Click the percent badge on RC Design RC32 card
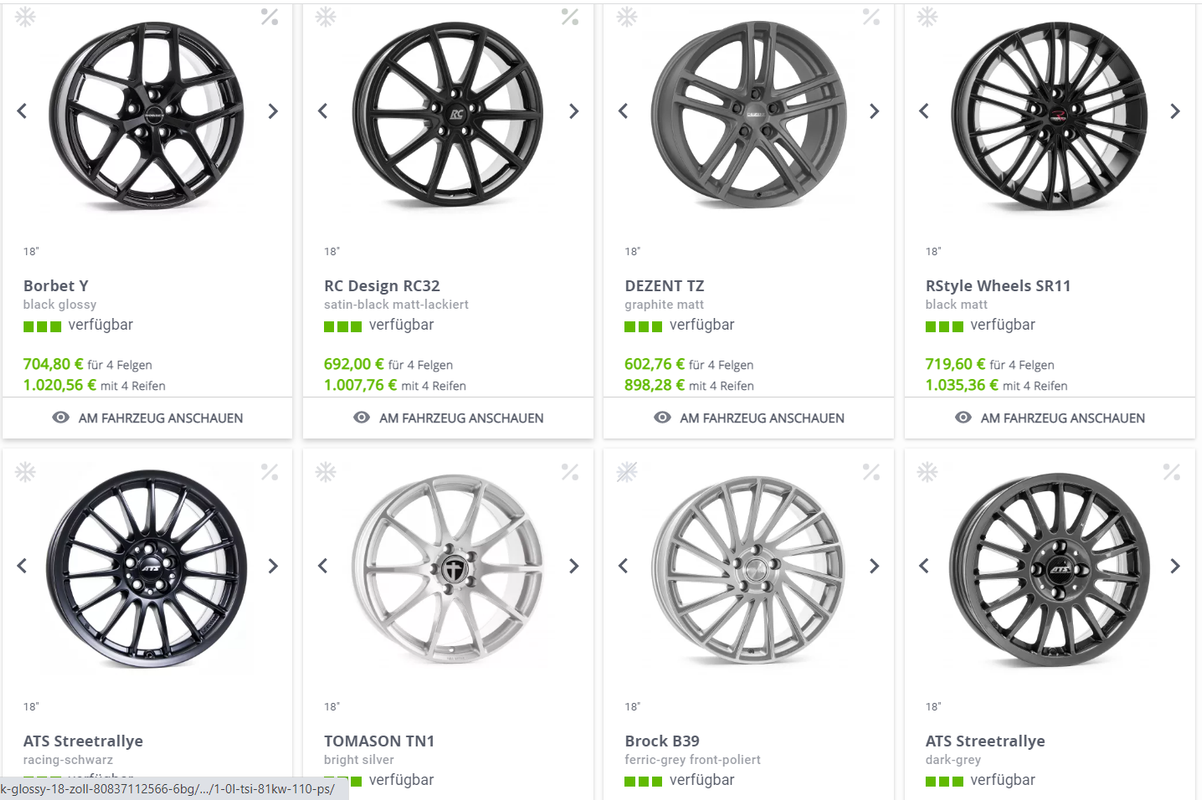This screenshot has height=800, width=1202. (570, 16)
